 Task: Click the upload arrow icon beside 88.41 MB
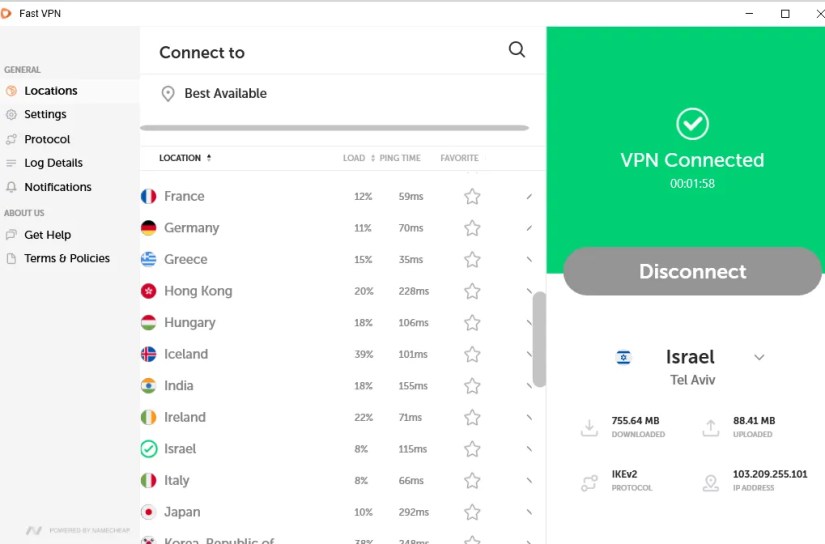click(x=711, y=428)
